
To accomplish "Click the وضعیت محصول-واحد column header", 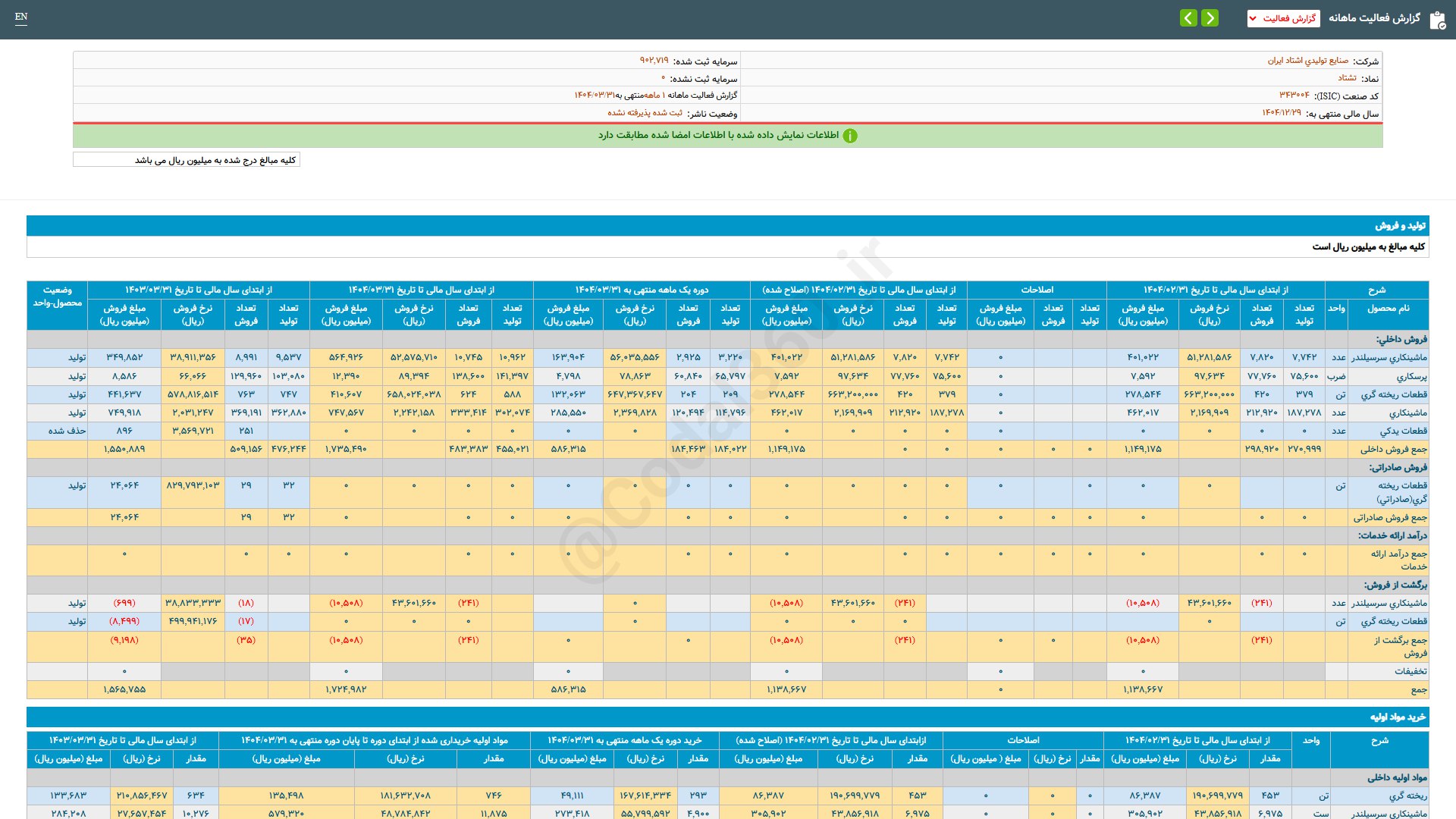I will [x=58, y=297].
